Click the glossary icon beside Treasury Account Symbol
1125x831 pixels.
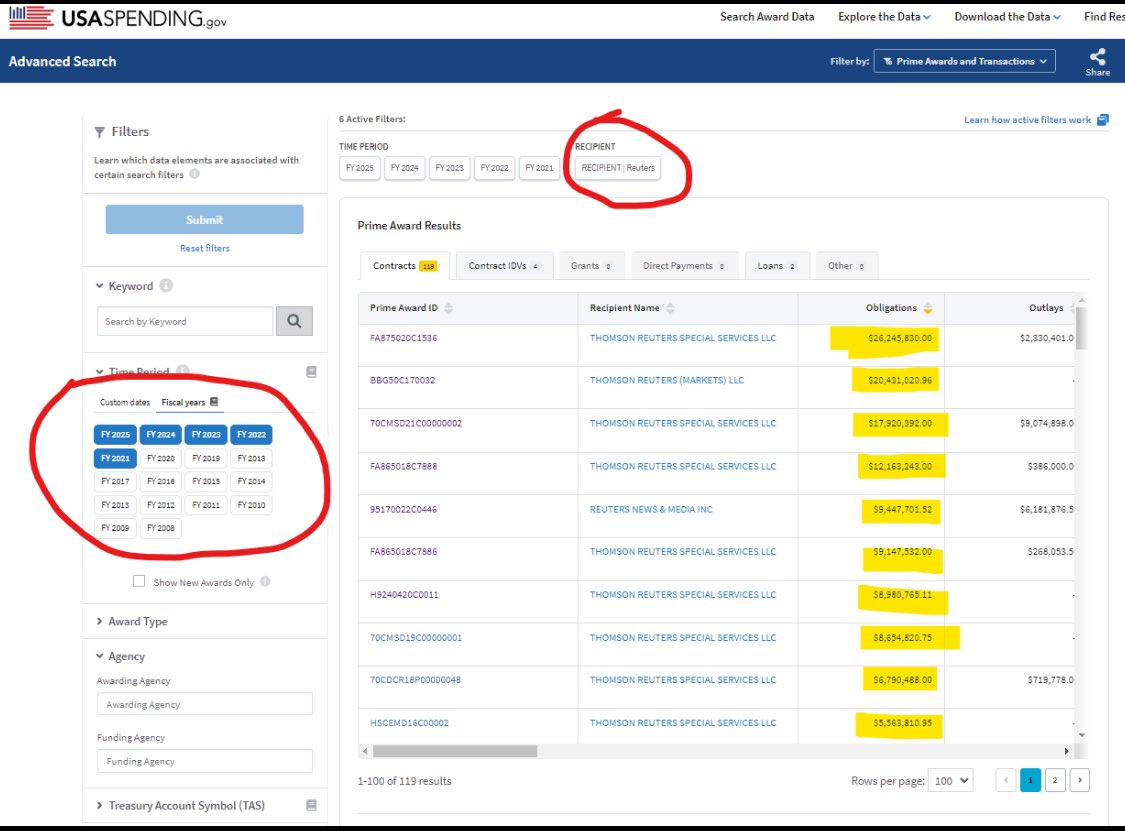311,805
